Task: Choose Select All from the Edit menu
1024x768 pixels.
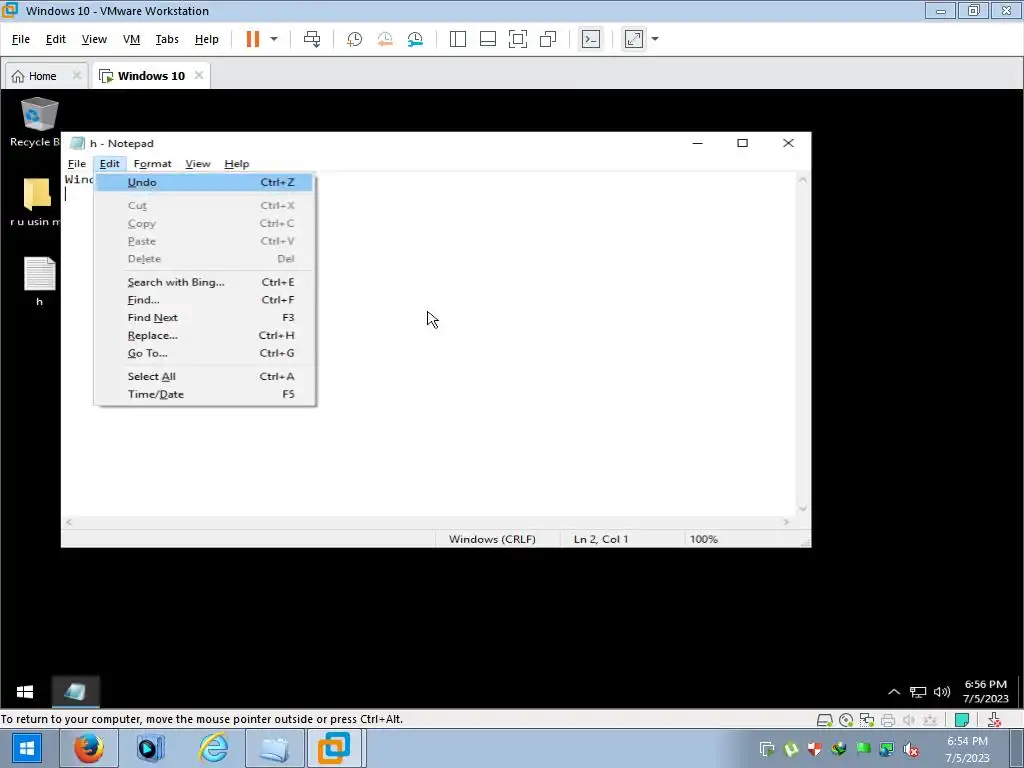Action: [x=204, y=376]
